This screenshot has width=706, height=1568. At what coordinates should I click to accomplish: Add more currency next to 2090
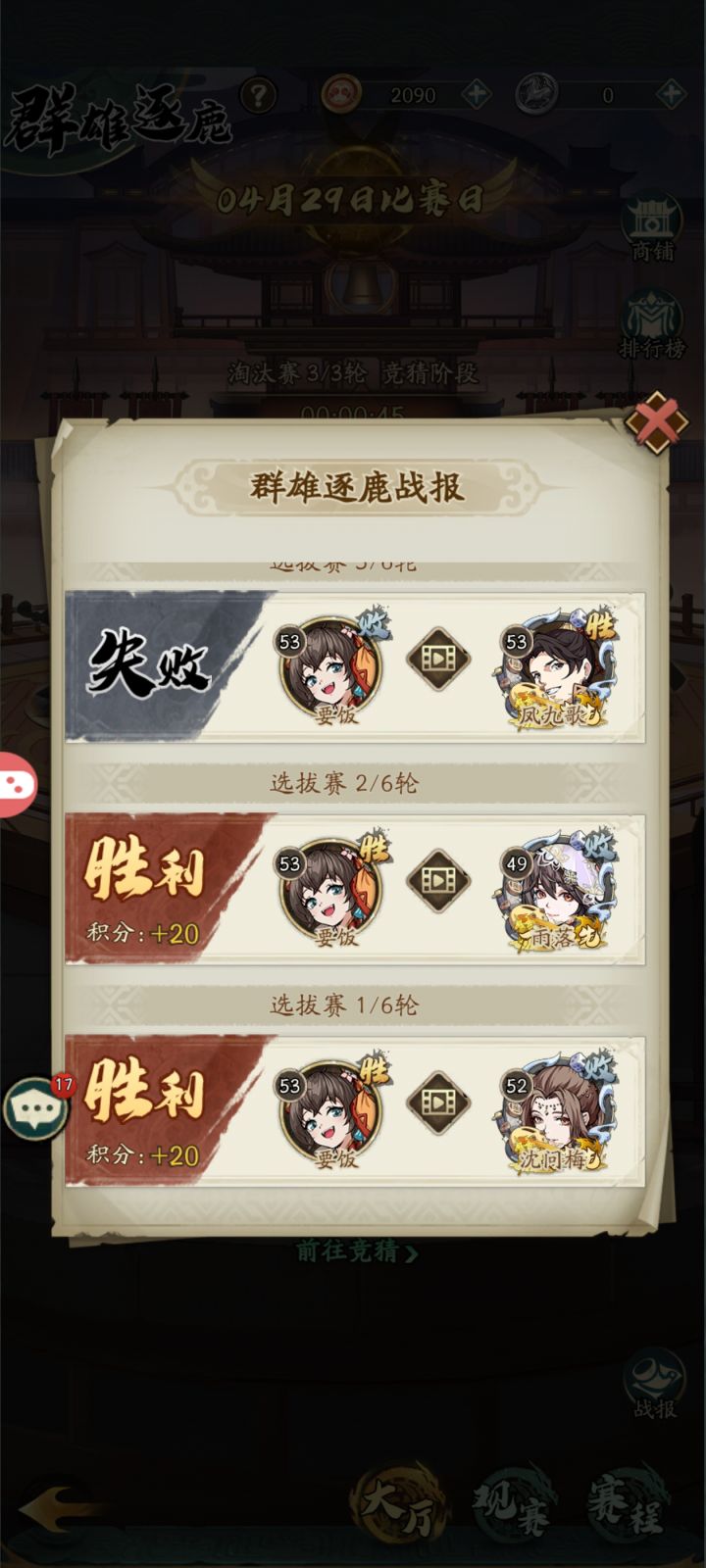pos(477,95)
